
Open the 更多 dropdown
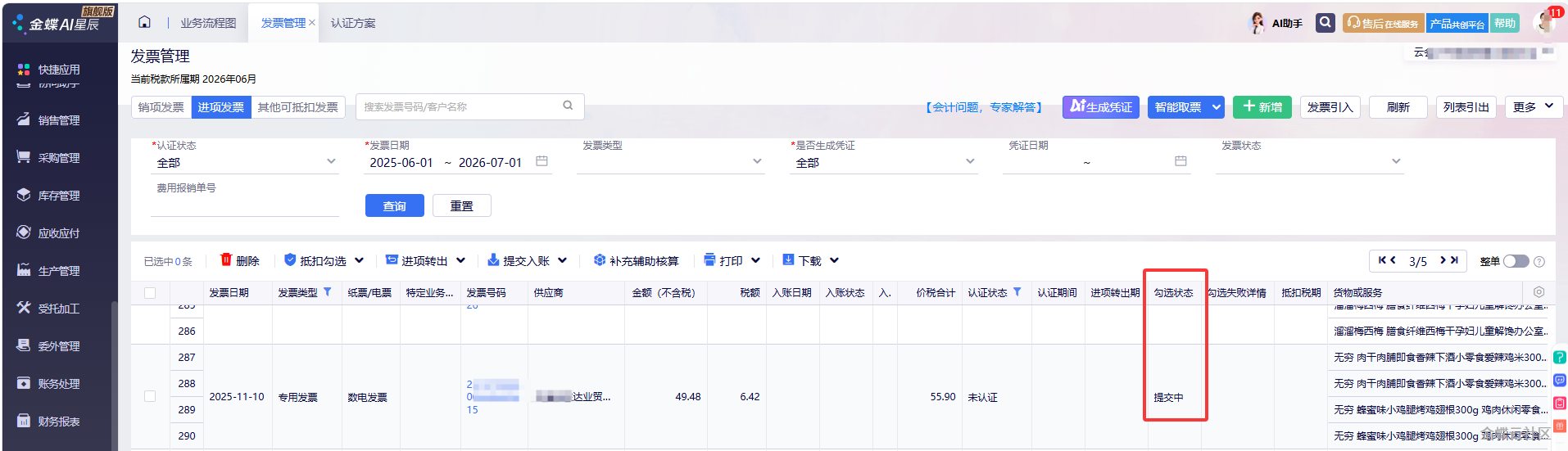tap(1534, 107)
